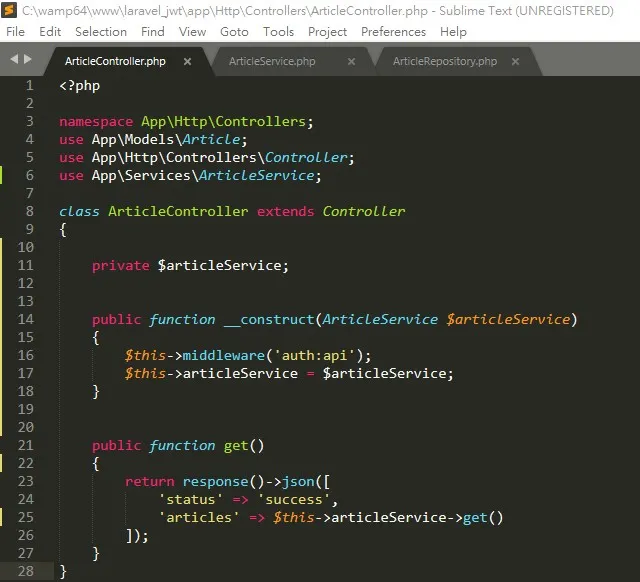The height and width of the screenshot is (582, 640).
Task: Open the File menu
Action: pos(15,32)
